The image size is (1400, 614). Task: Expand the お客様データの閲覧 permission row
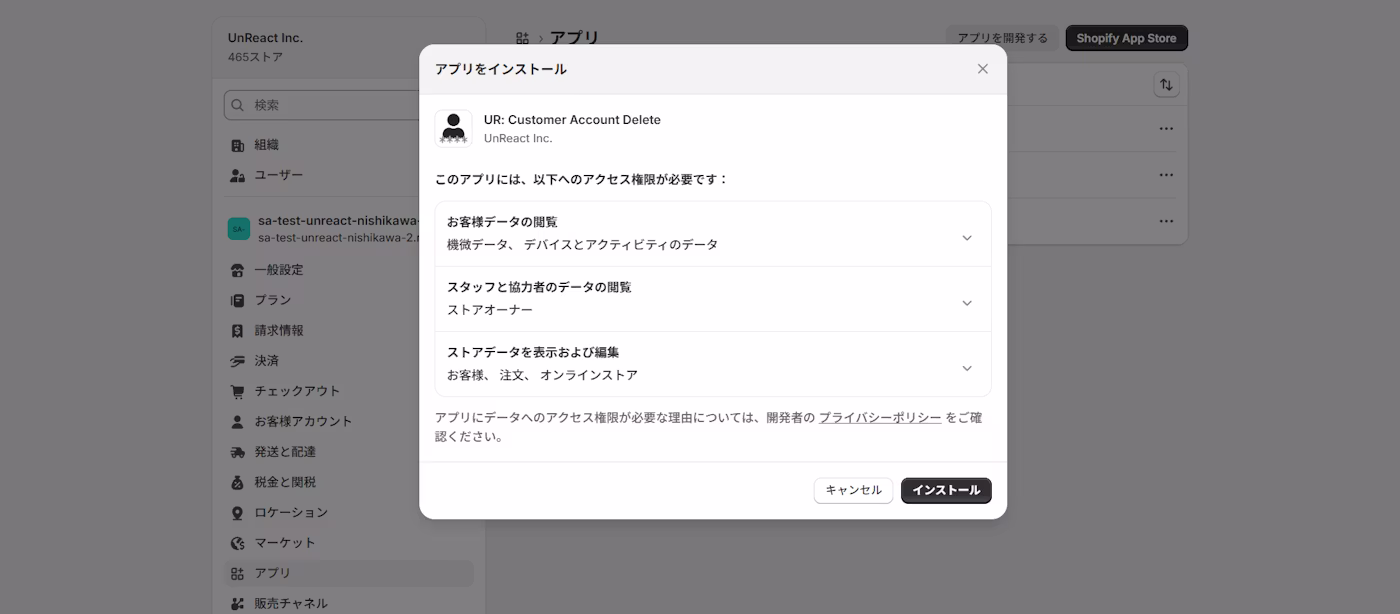tap(713, 234)
